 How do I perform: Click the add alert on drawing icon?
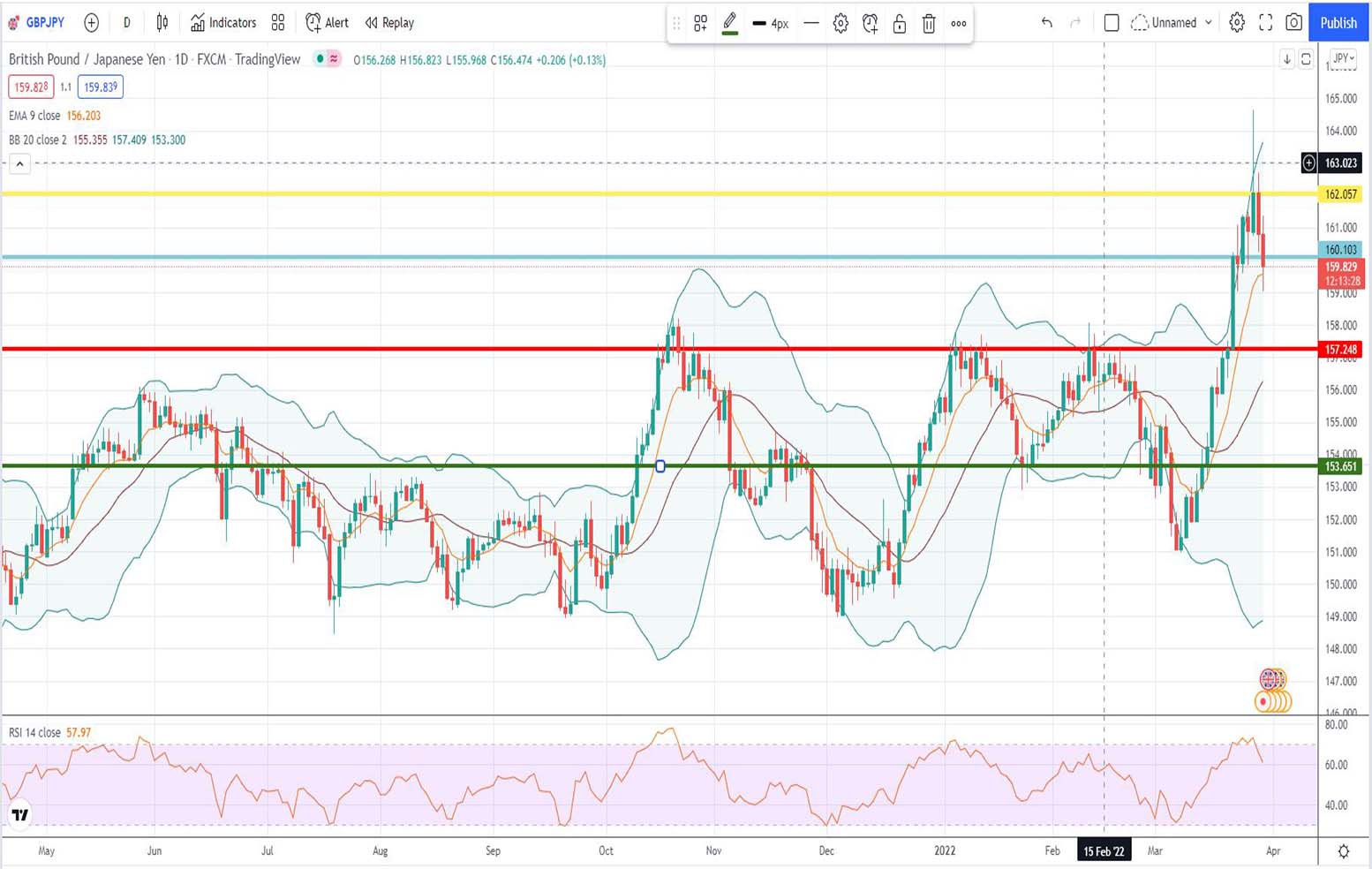[870, 24]
